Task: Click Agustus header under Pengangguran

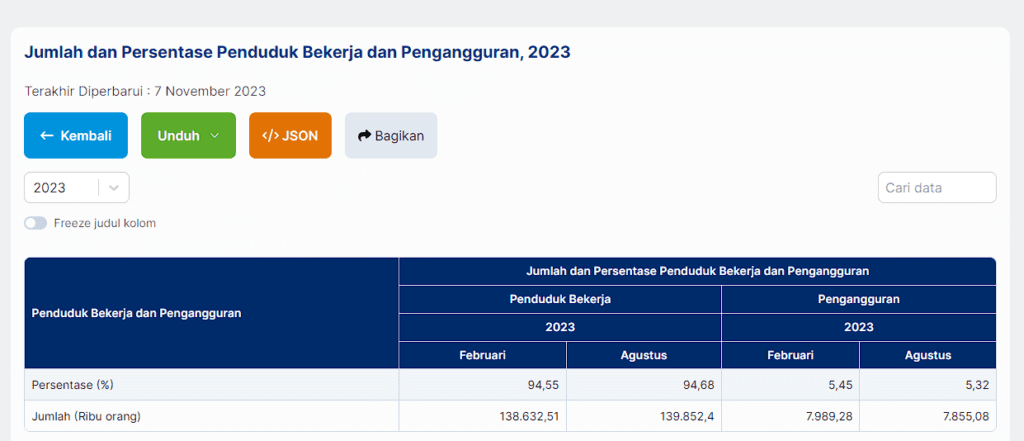Action: pyautogui.click(x=927, y=355)
